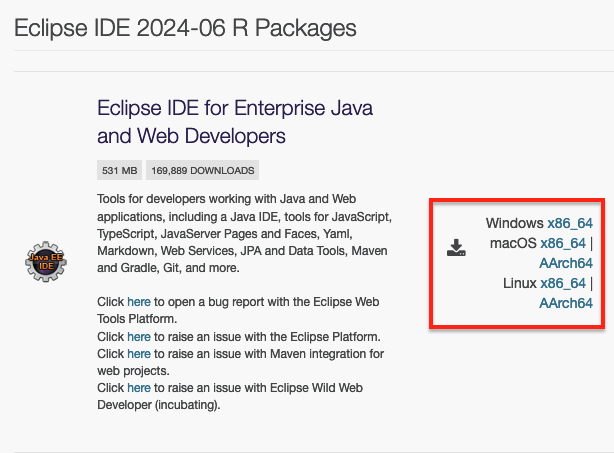The image size is (614, 453).
Task: Click the Eclipse IDE 2024-06 R Packages heading
Action: [x=185, y=28]
